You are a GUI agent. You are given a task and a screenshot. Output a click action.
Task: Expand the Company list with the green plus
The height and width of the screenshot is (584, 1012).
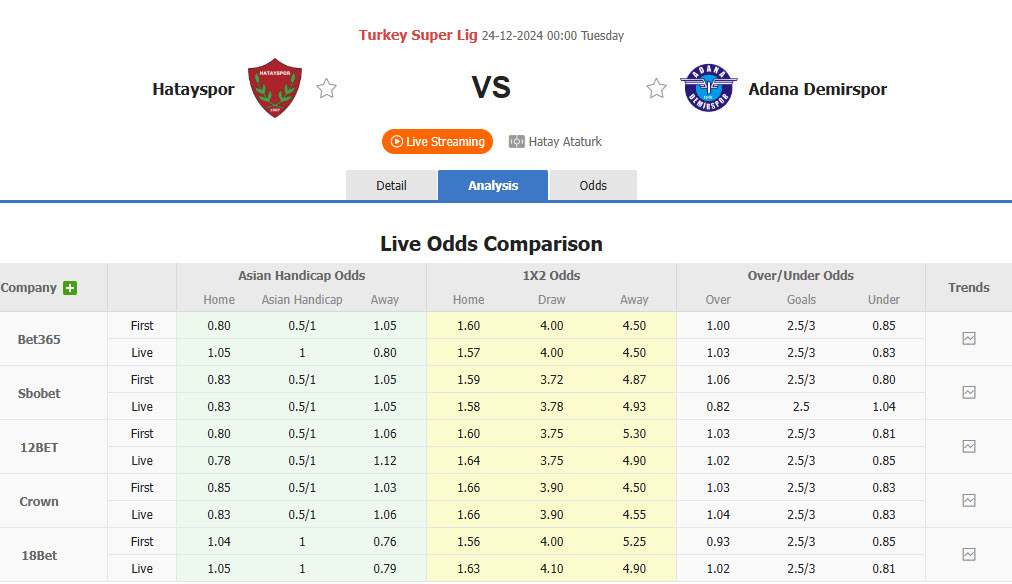(x=69, y=287)
